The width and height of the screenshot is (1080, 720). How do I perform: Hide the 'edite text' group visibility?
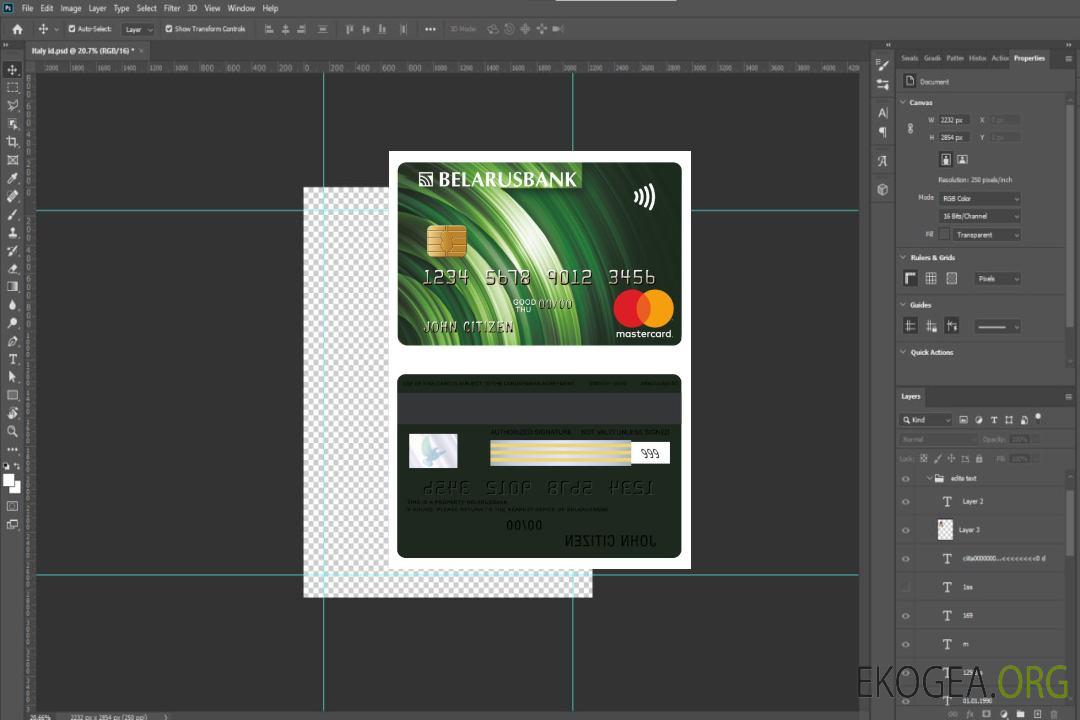906,479
